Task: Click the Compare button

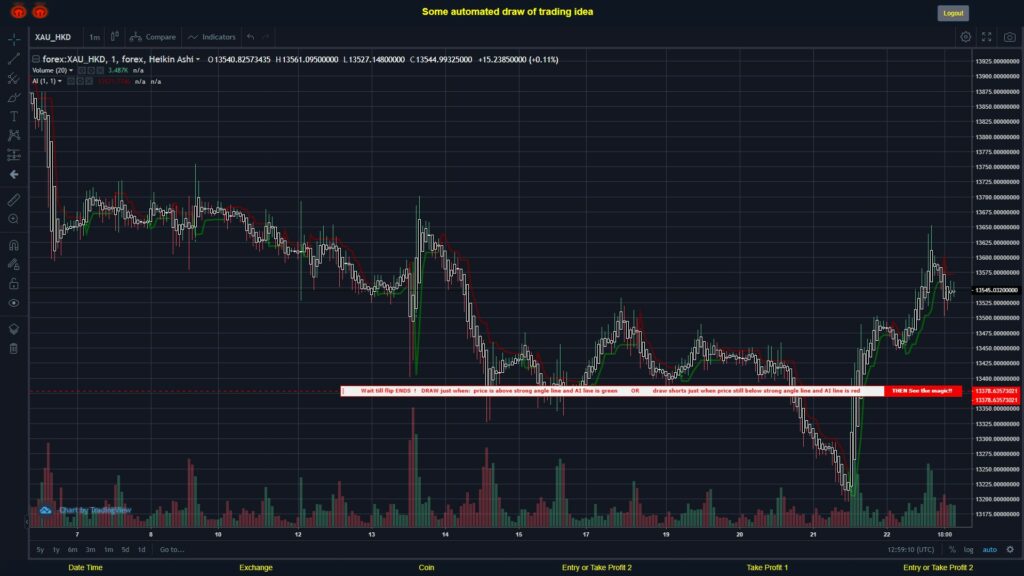Action: 153,37
